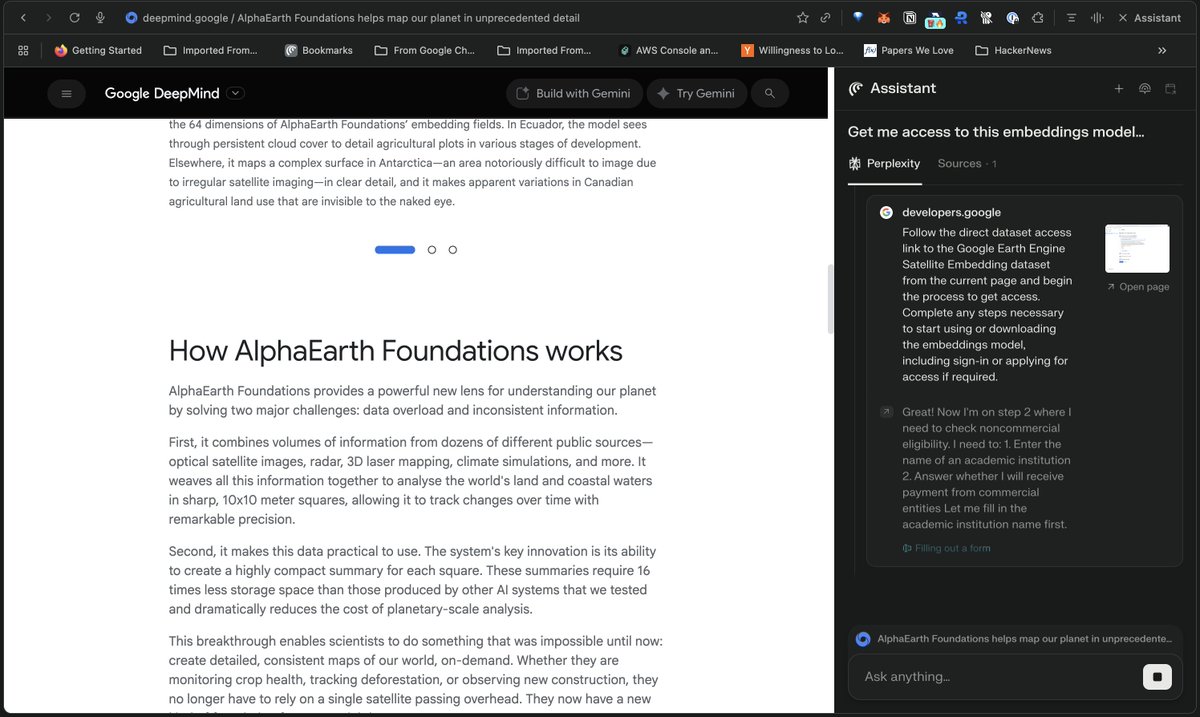Screen dimensions: 1200x717
Task: Copy the page link with the share icon
Action: (825, 17)
